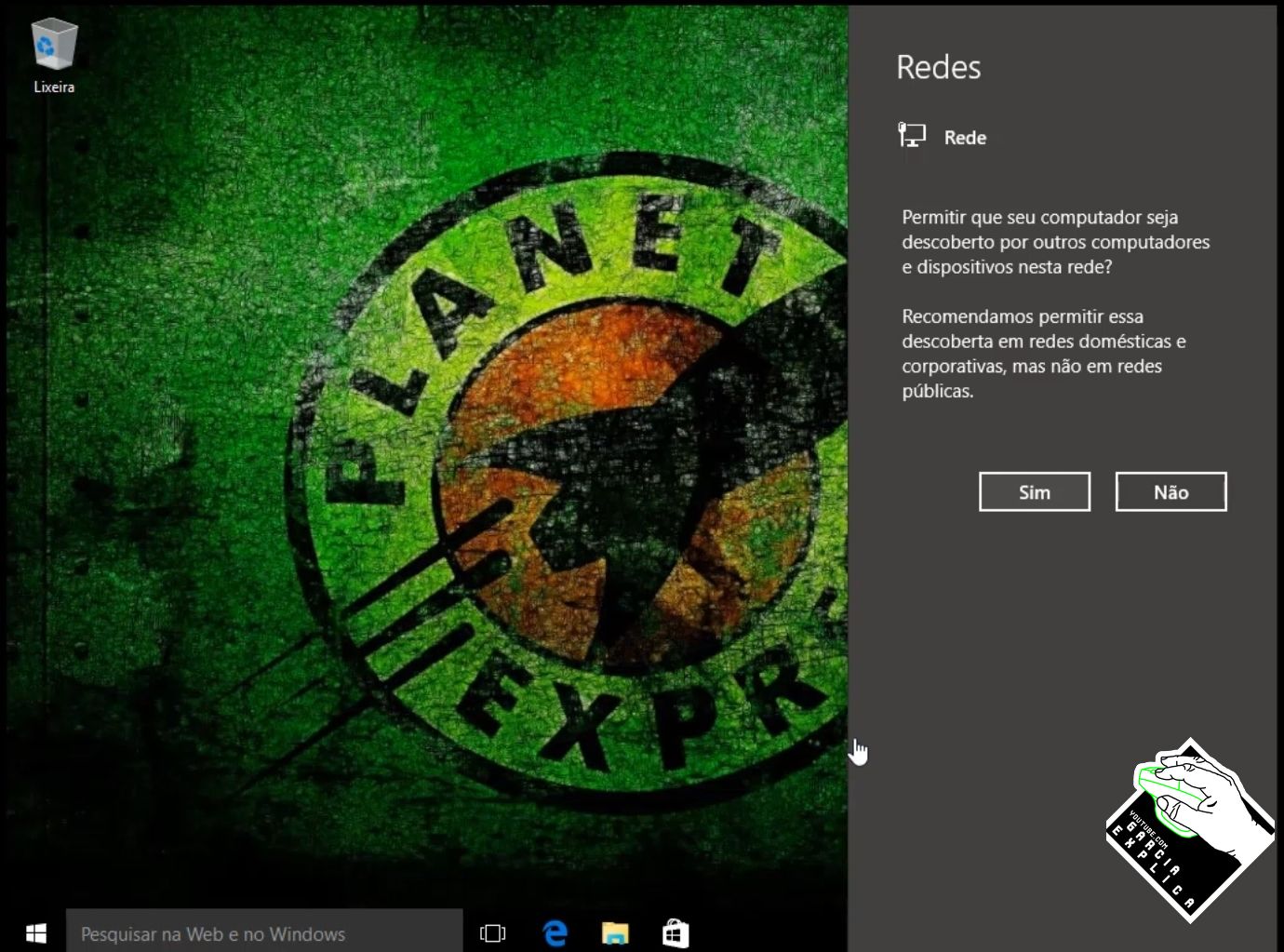The image size is (1284, 952).
Task: Open the Windows Store taskbar icon
Action: point(675,932)
